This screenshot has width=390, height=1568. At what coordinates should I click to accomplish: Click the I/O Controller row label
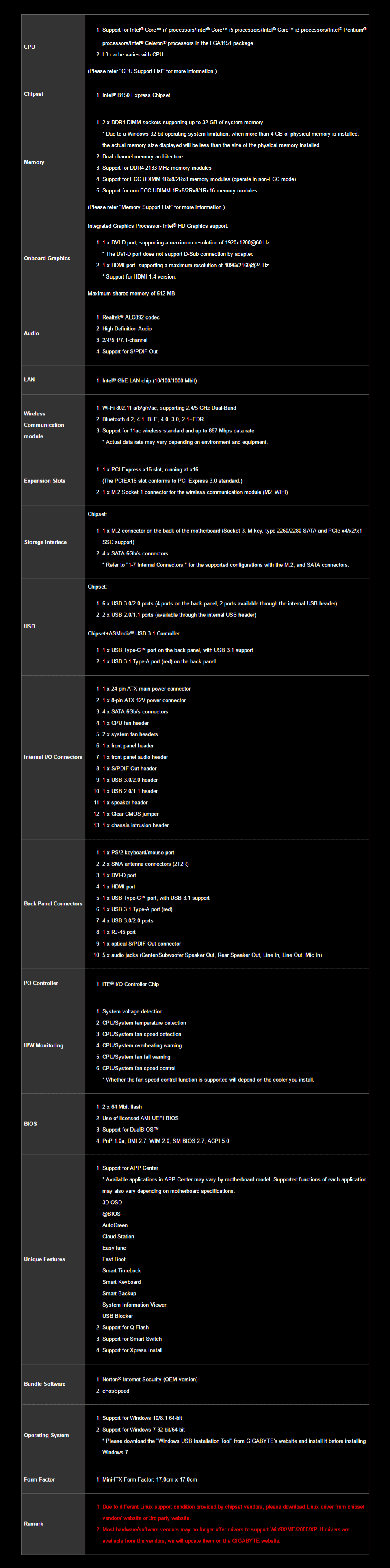(x=41, y=983)
